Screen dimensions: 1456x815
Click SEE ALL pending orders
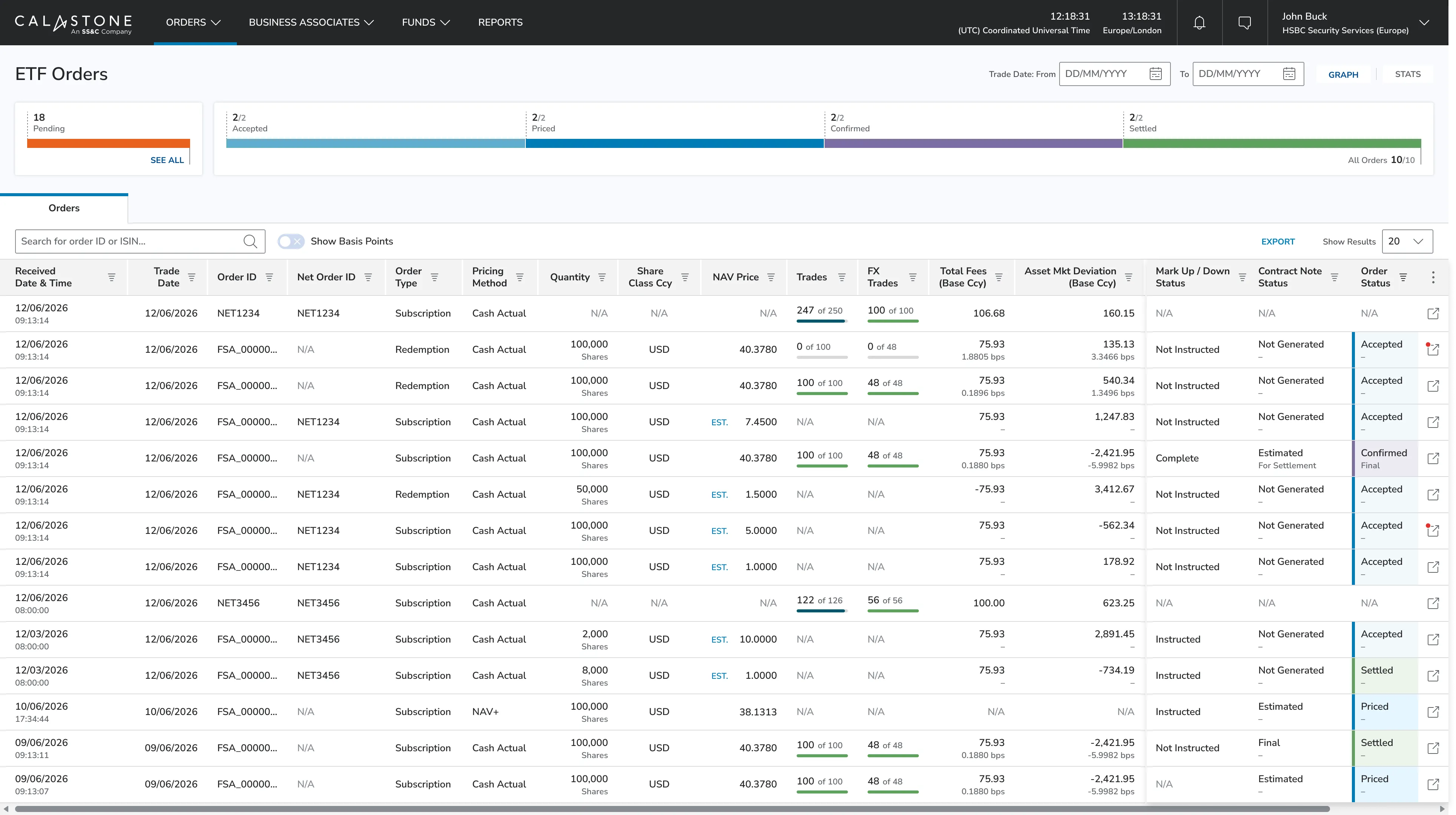point(167,160)
